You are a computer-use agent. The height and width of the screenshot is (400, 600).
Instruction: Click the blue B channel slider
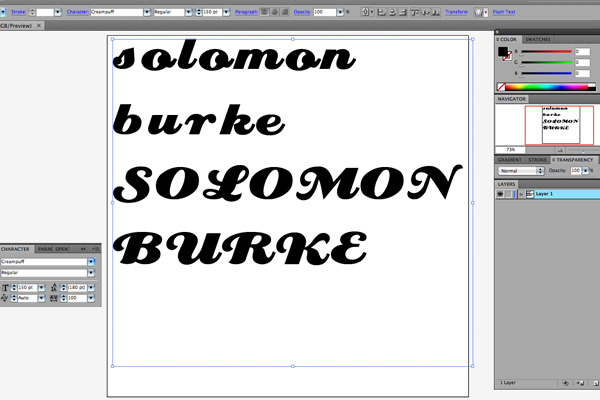pos(546,73)
